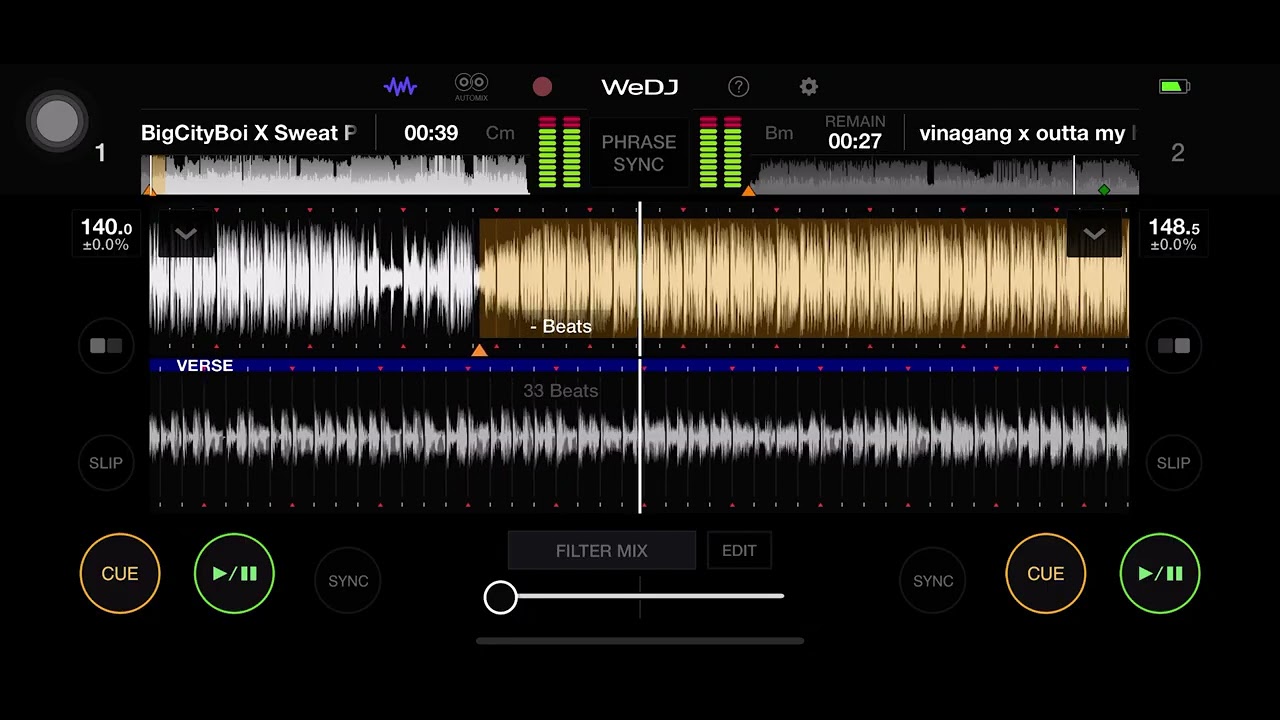The width and height of the screenshot is (1280, 720).
Task: Hit the Cue button on deck 2
Action: point(1045,574)
